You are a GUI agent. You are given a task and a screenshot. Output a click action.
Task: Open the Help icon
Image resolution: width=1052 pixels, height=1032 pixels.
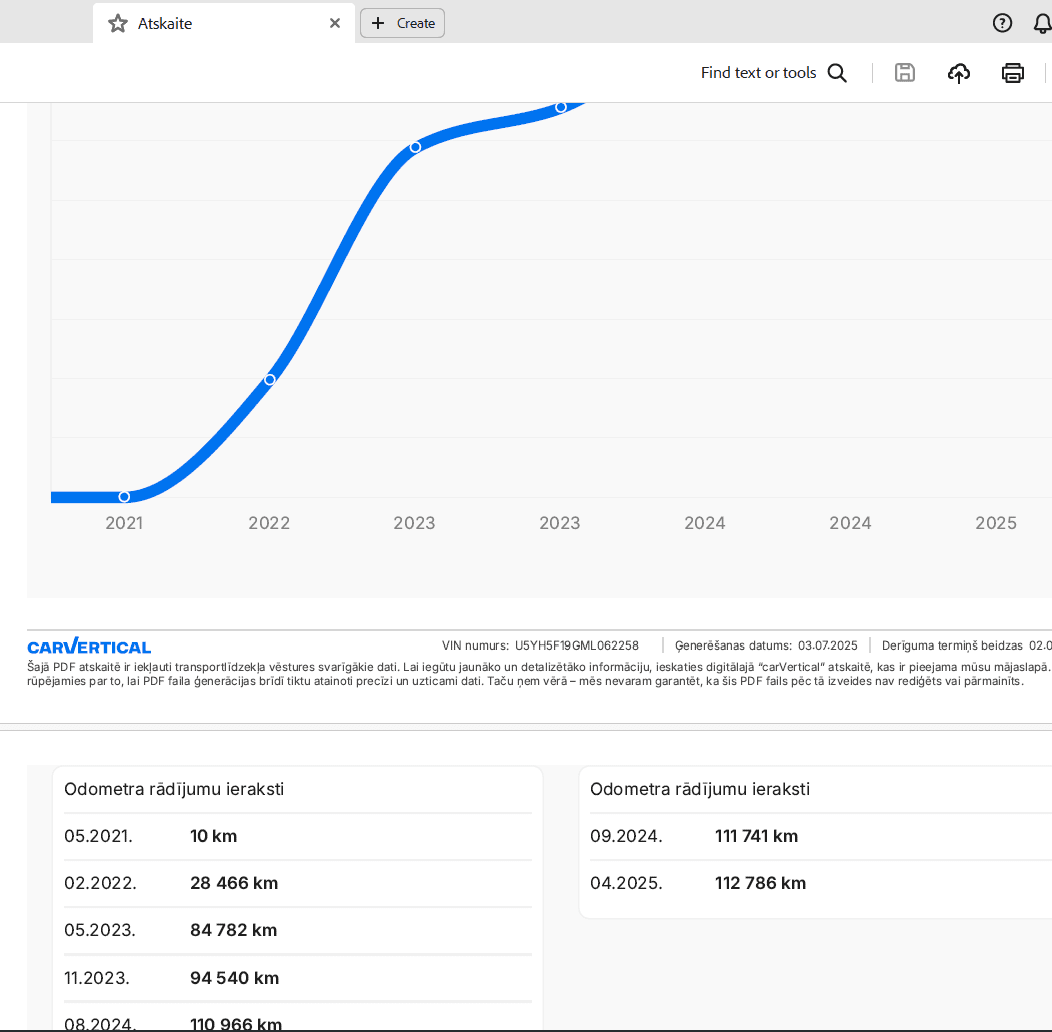click(x=1002, y=23)
